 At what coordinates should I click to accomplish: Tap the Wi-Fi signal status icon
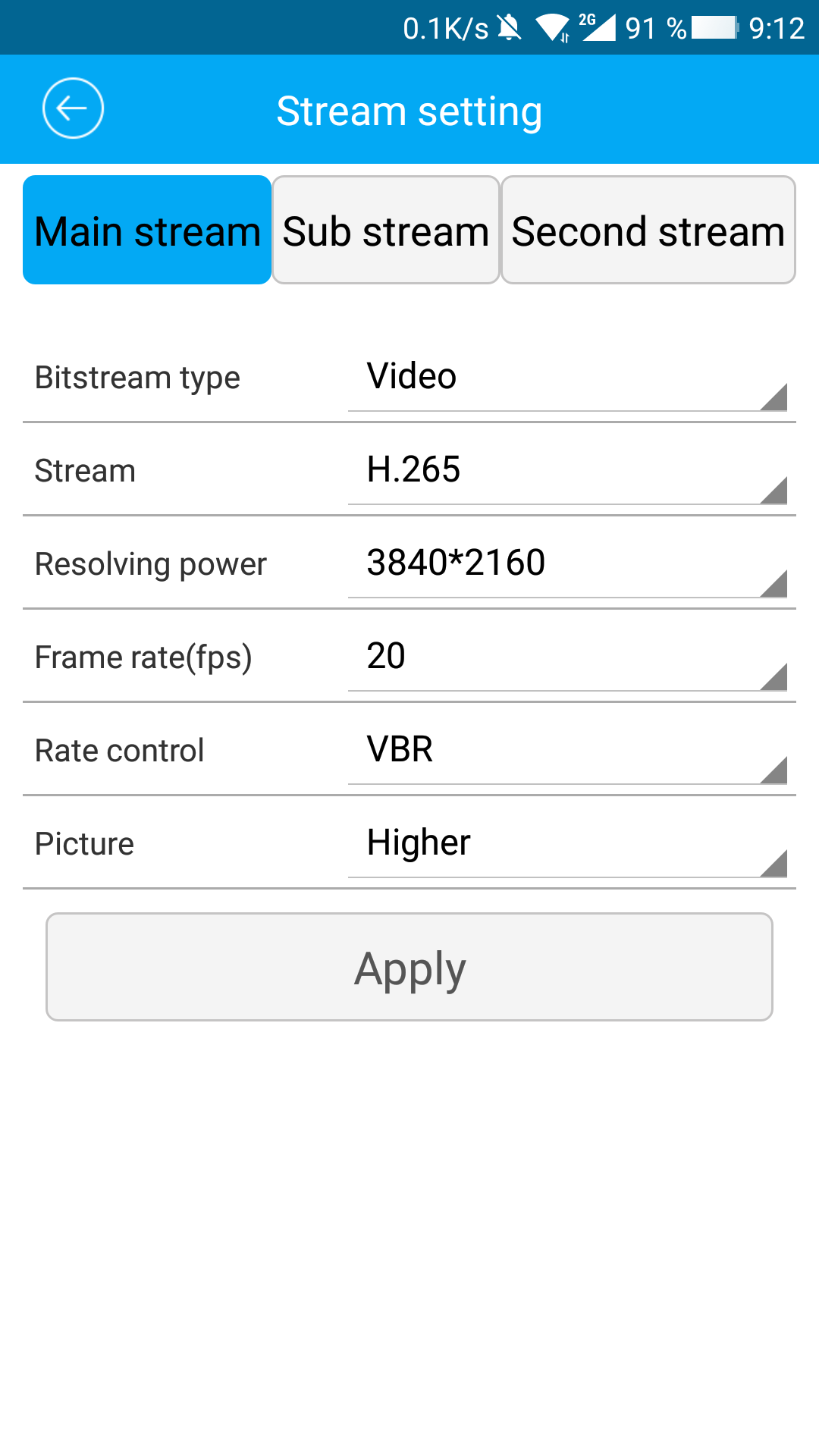[x=553, y=28]
